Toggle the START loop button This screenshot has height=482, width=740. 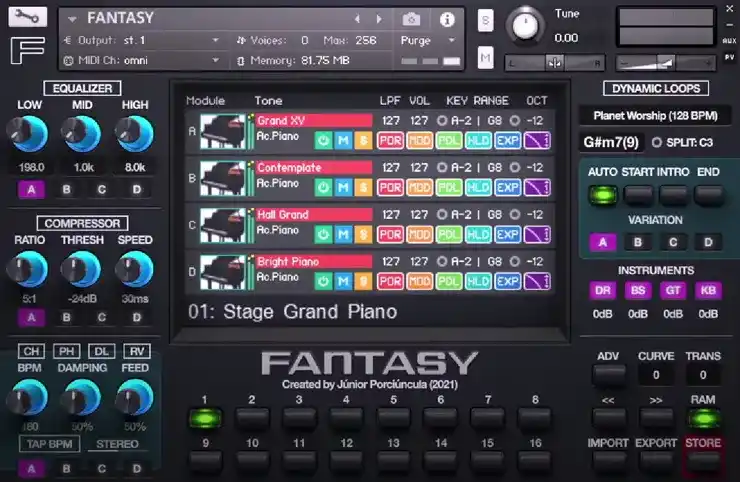click(x=638, y=194)
